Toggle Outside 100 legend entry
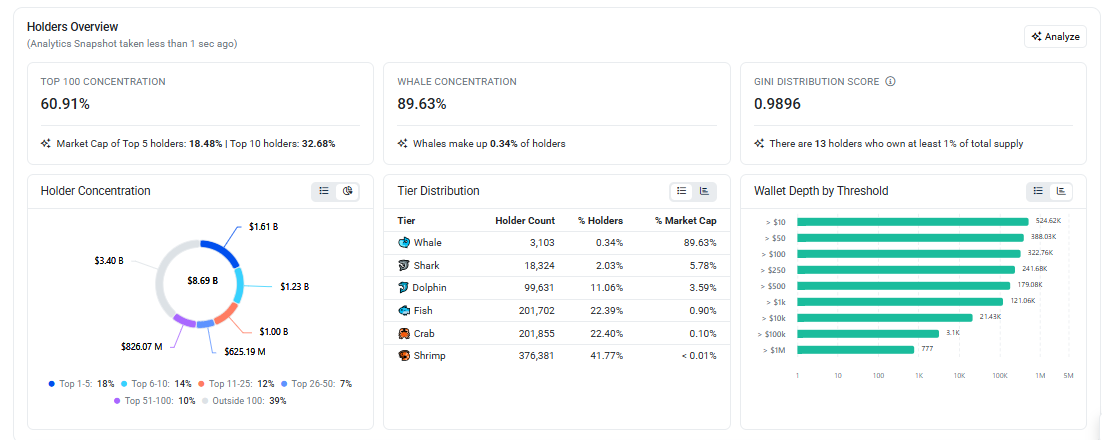Viewport: 1102px width, 440px height. [244, 401]
